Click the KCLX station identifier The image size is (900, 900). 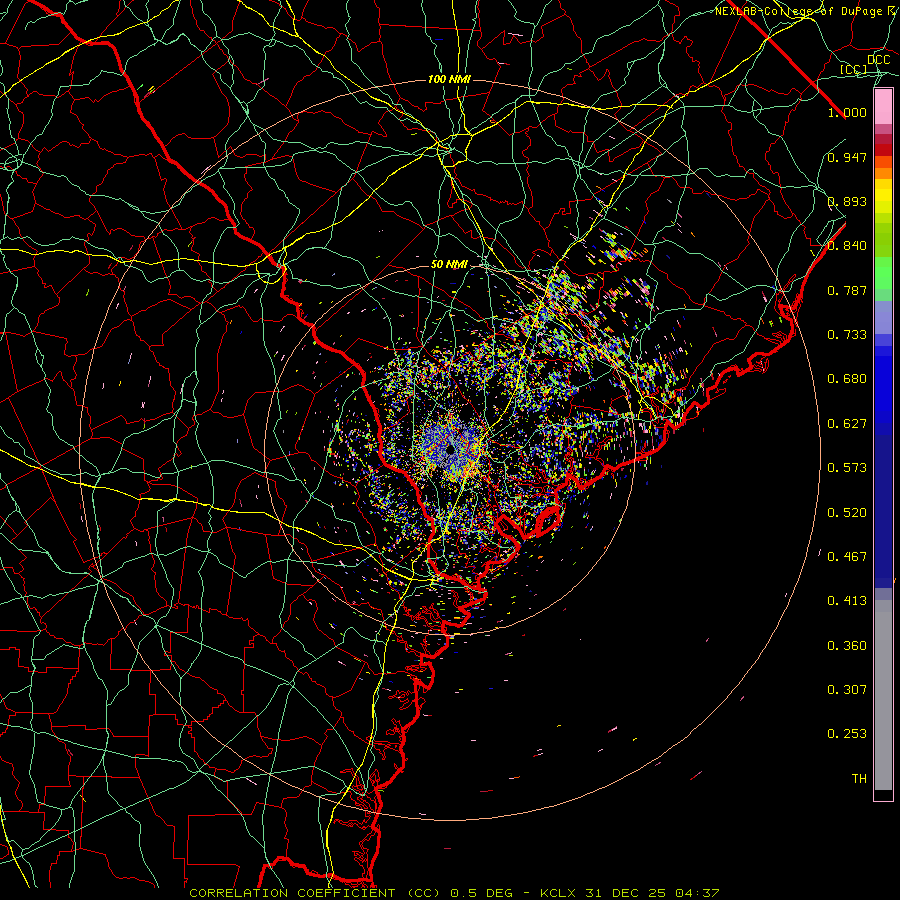[x=560, y=893]
